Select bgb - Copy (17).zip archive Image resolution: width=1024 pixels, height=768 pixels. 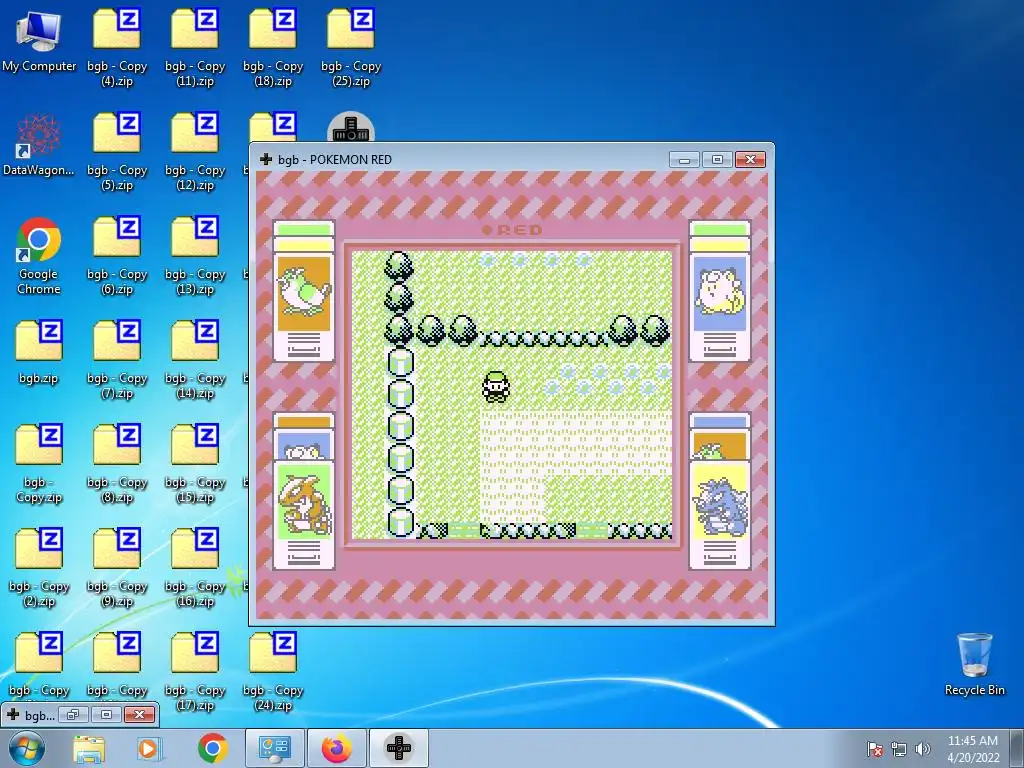click(195, 672)
